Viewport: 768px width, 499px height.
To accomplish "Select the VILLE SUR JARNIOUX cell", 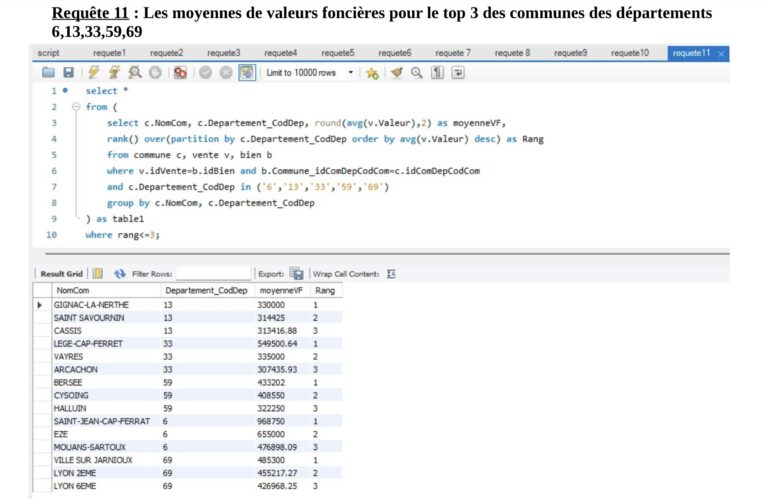I will (106, 460).
